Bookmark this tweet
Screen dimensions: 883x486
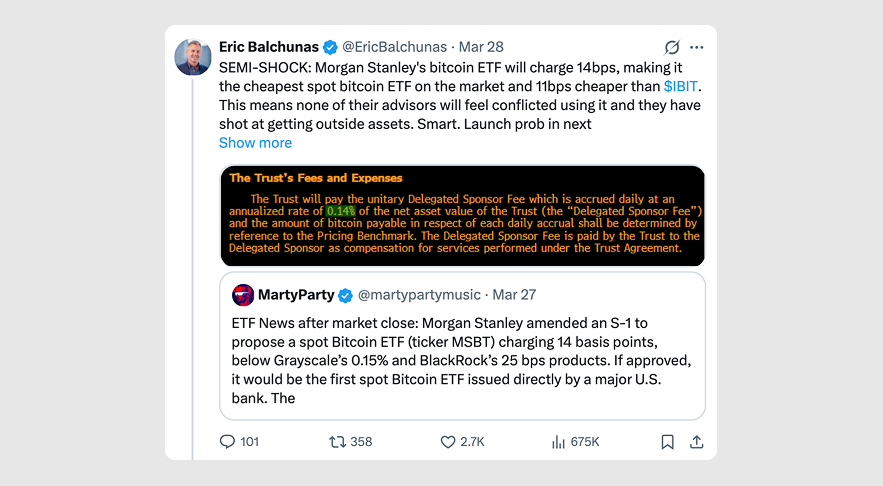(668, 441)
